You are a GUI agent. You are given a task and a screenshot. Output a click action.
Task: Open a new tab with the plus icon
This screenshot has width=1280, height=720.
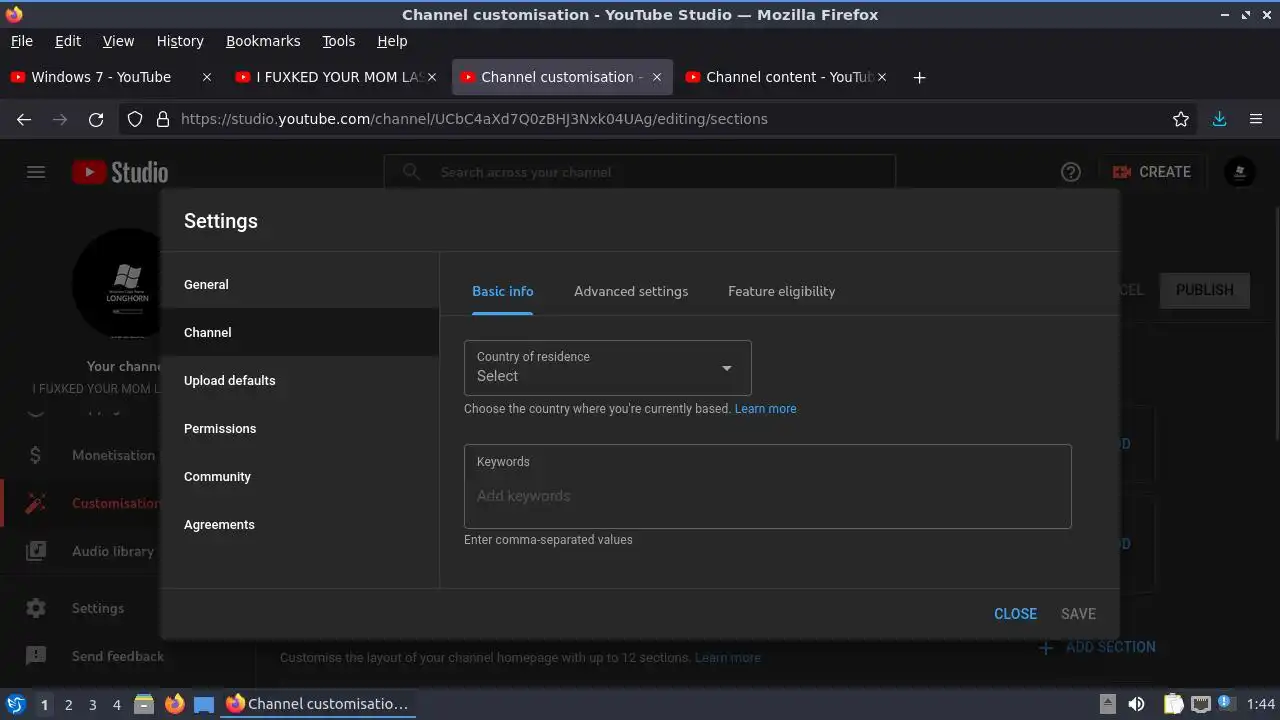click(919, 77)
